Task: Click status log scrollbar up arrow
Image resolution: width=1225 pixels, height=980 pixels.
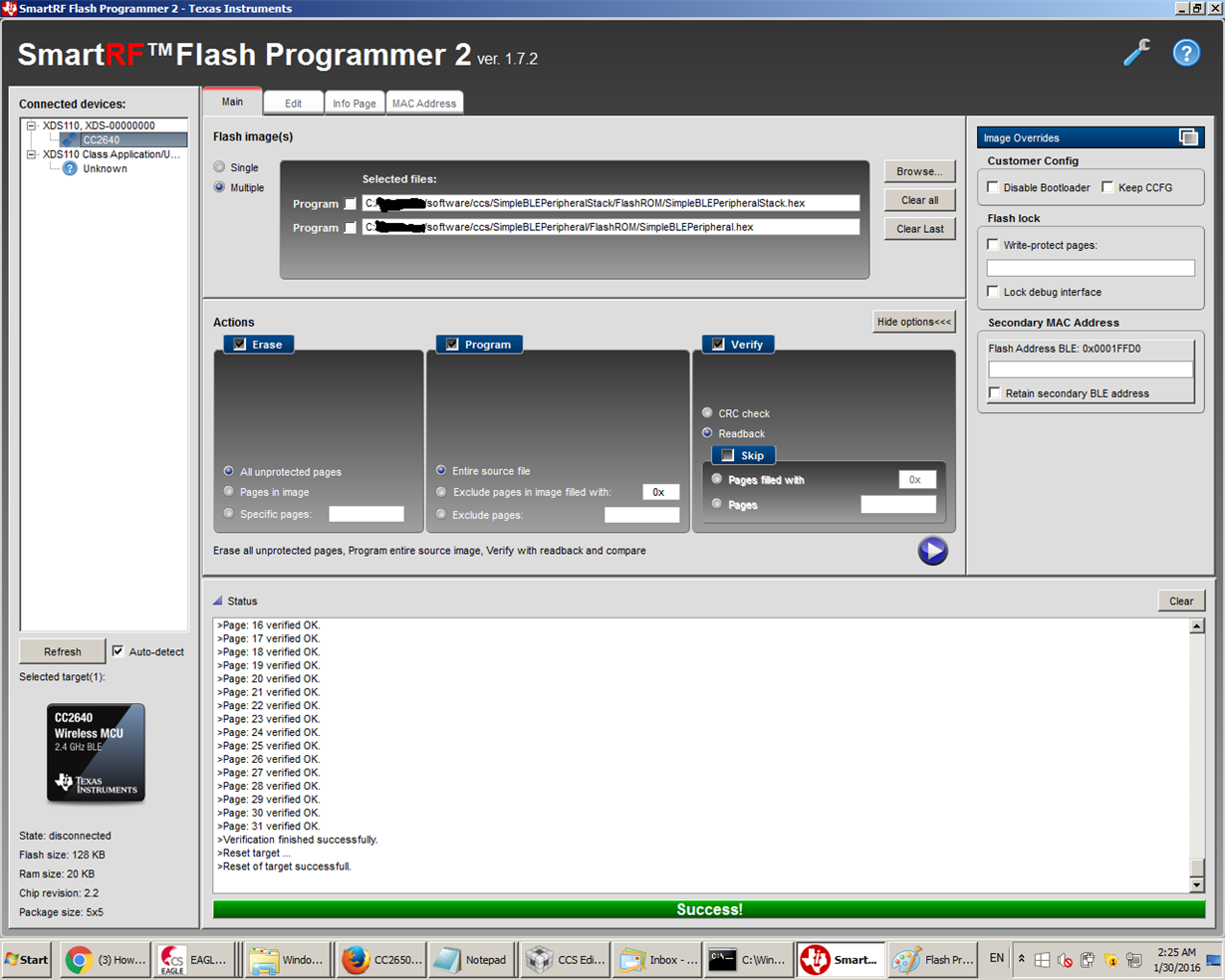Action: [1197, 626]
